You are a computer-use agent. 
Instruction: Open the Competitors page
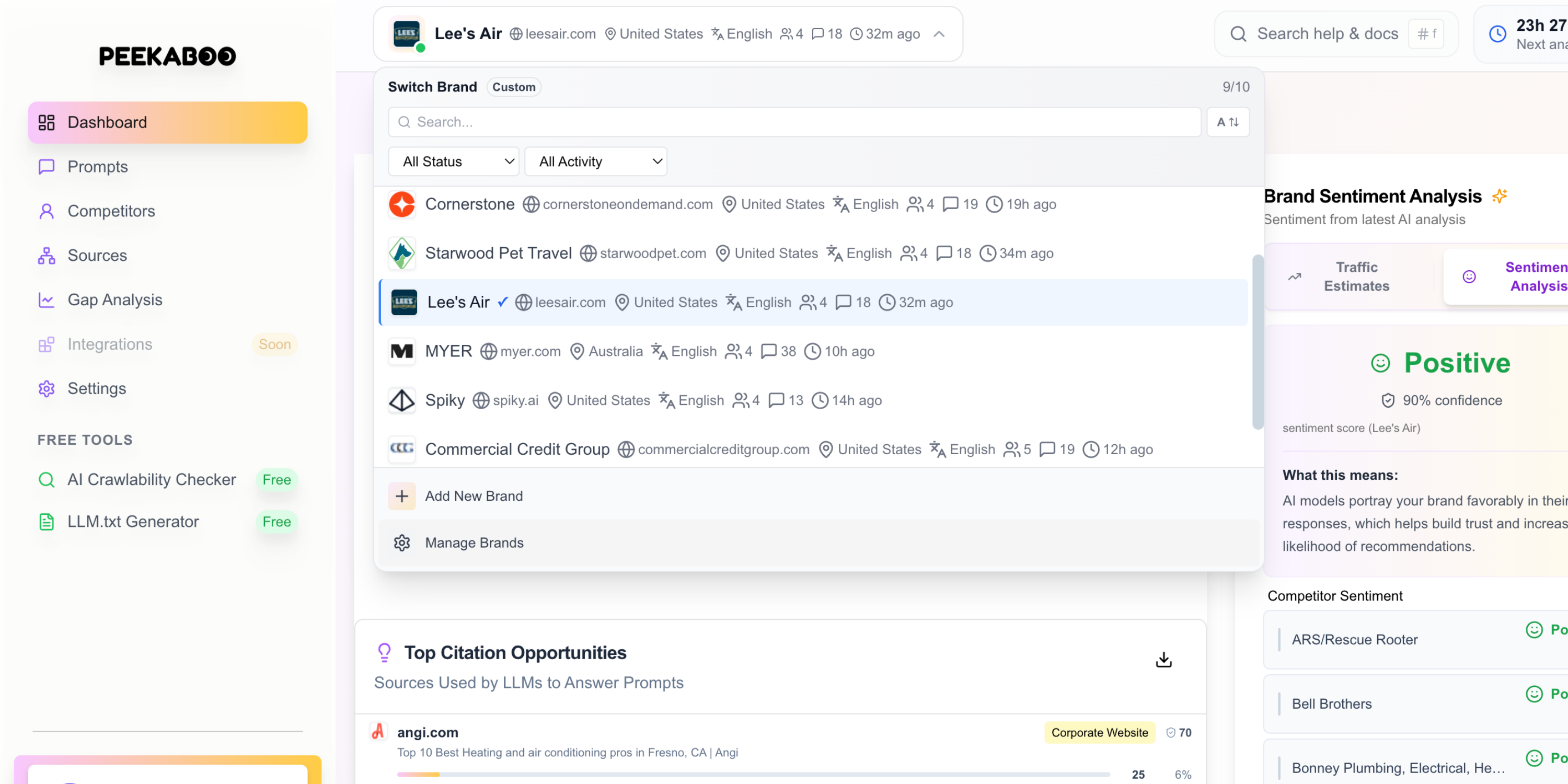[167, 211]
